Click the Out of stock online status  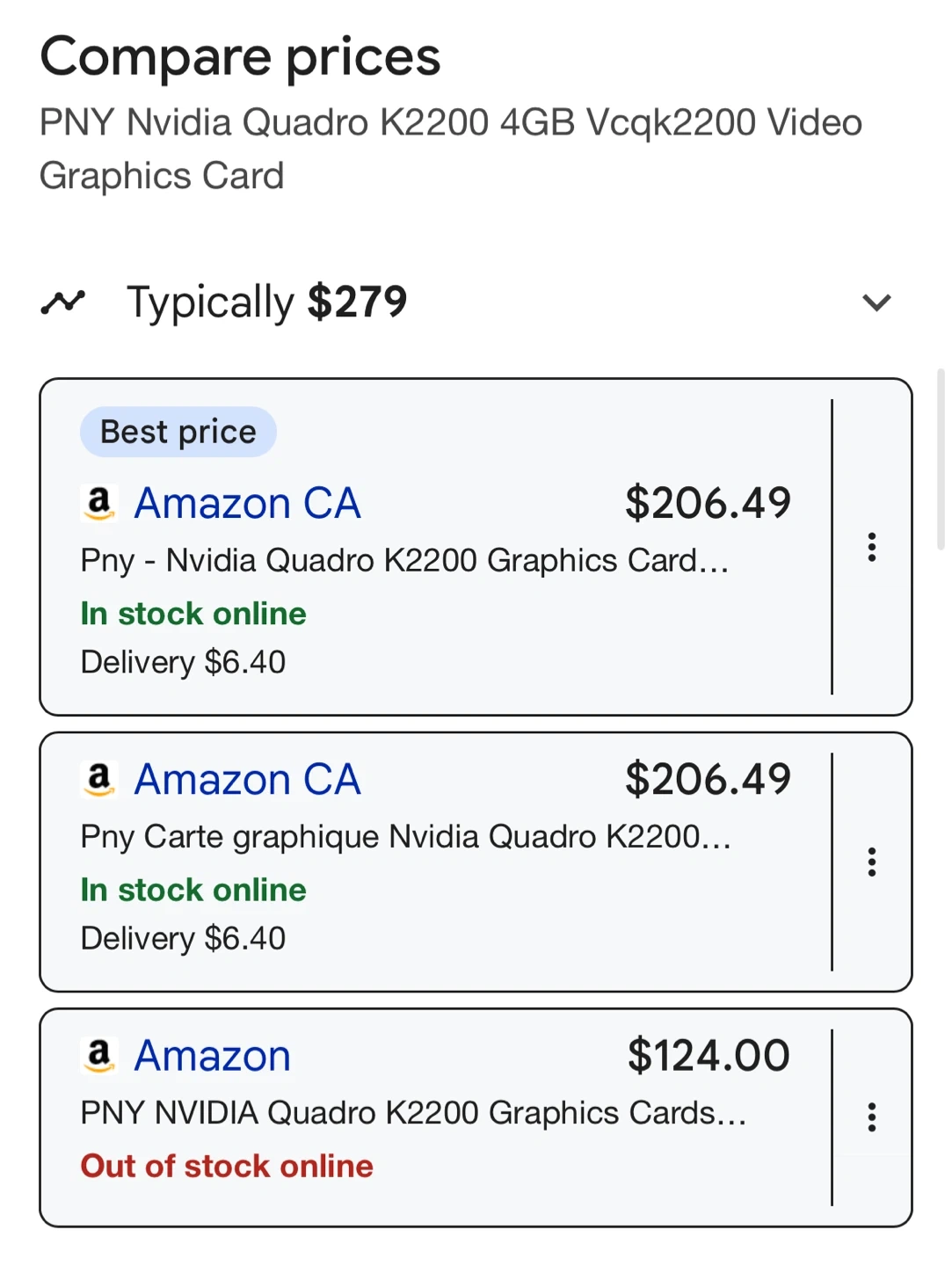pos(227,1166)
